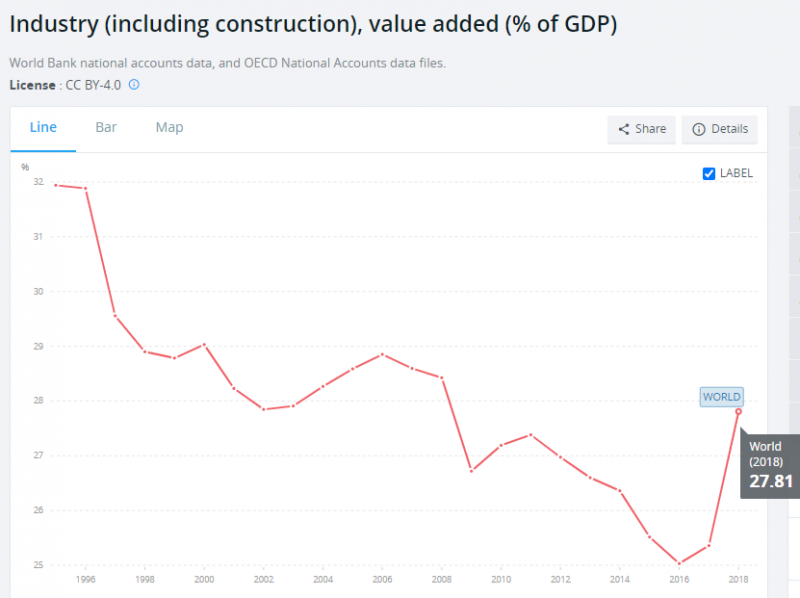The image size is (800, 598).
Task: Open the Map view tab
Action: pos(169,127)
